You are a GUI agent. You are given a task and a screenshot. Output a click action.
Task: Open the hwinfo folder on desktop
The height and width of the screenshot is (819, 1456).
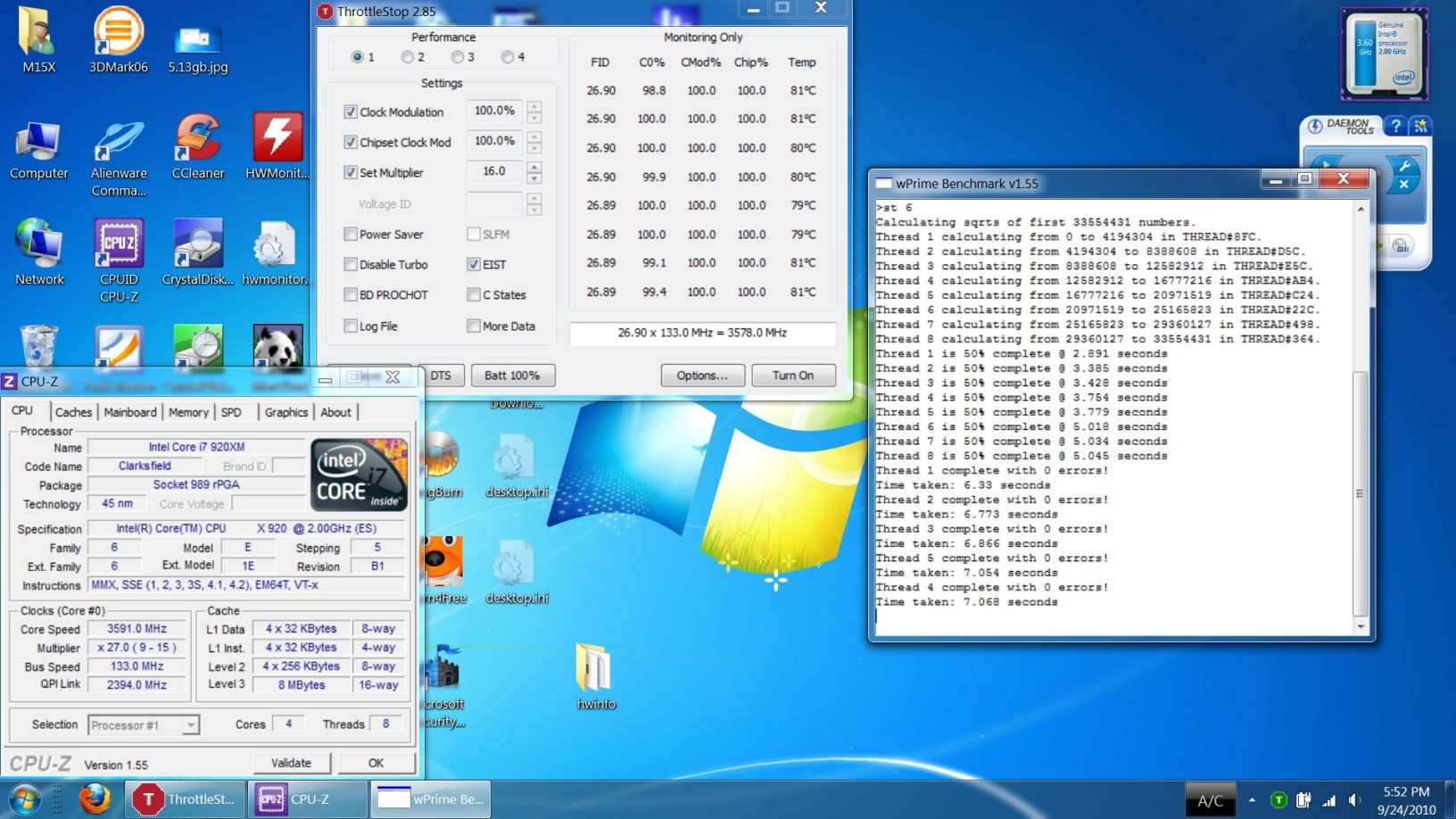[x=596, y=676]
